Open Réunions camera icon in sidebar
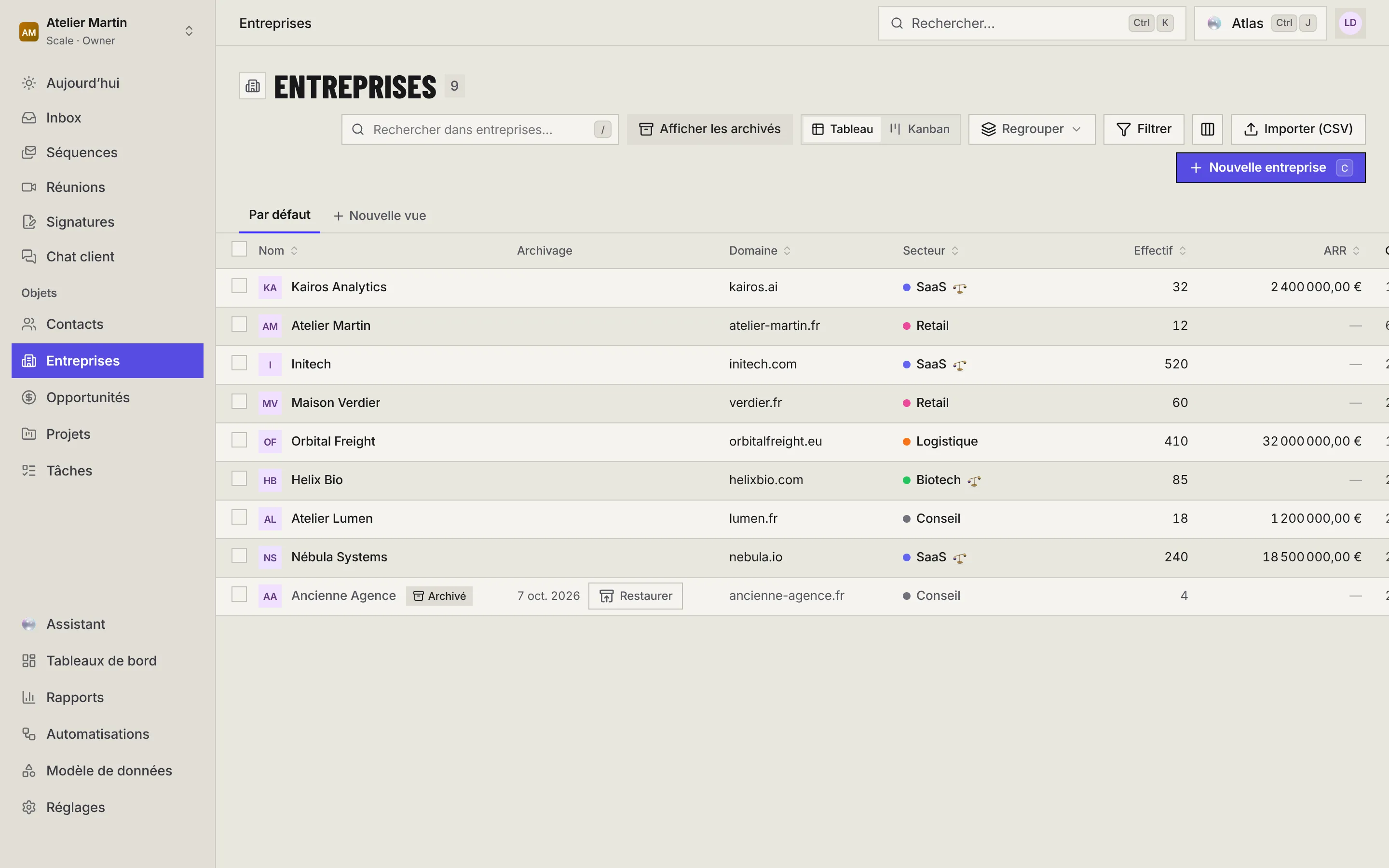This screenshot has height=868, width=1389. (29, 187)
